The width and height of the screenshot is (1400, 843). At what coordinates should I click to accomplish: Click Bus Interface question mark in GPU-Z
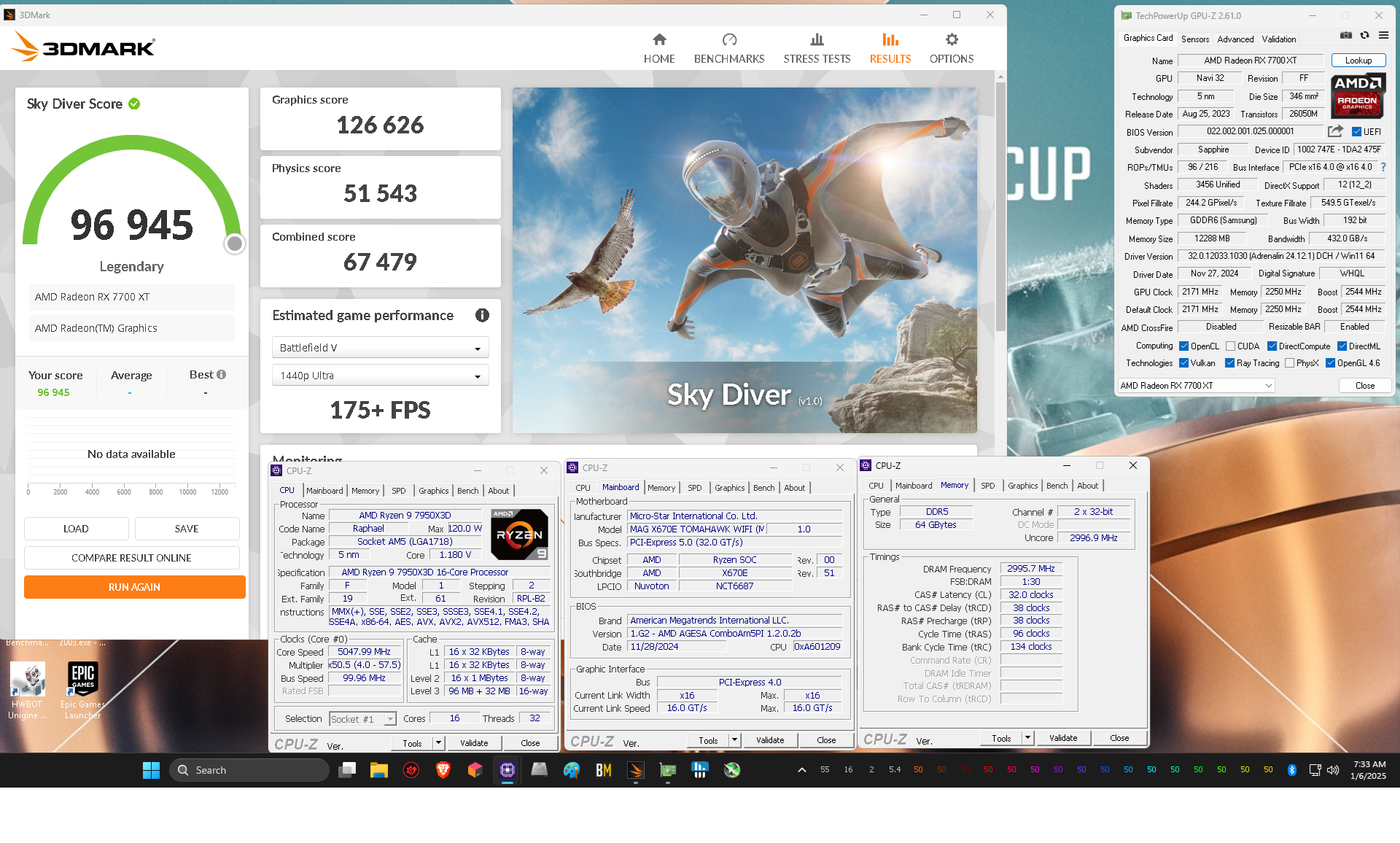[1383, 167]
